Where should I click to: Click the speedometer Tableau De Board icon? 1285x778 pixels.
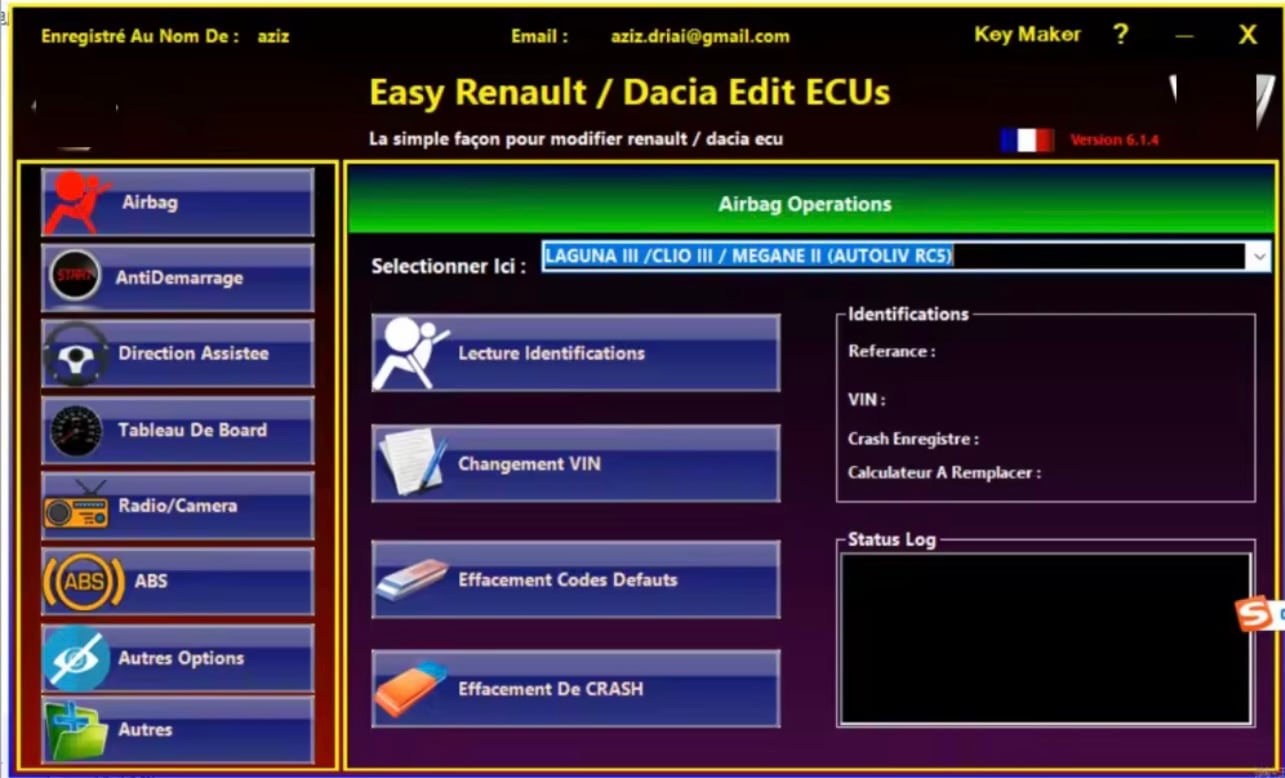pos(76,431)
